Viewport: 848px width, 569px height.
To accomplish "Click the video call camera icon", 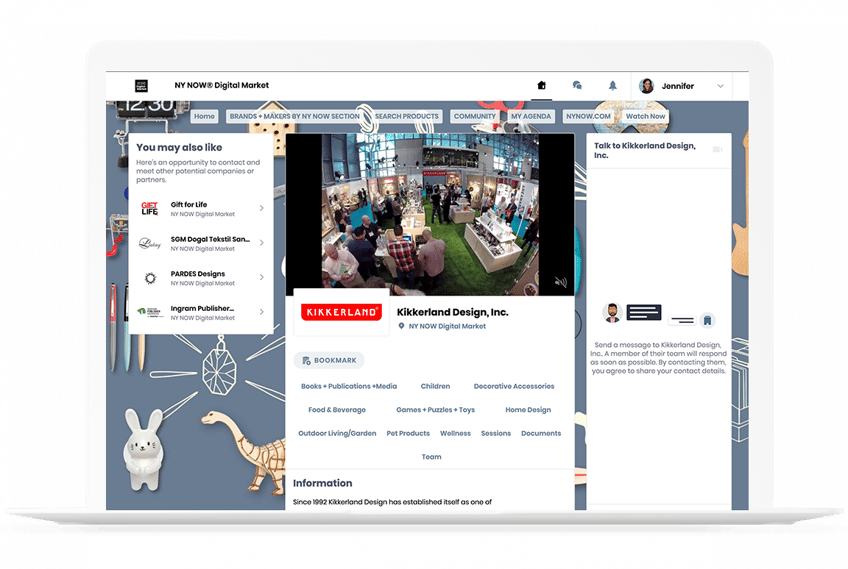I will (x=717, y=149).
